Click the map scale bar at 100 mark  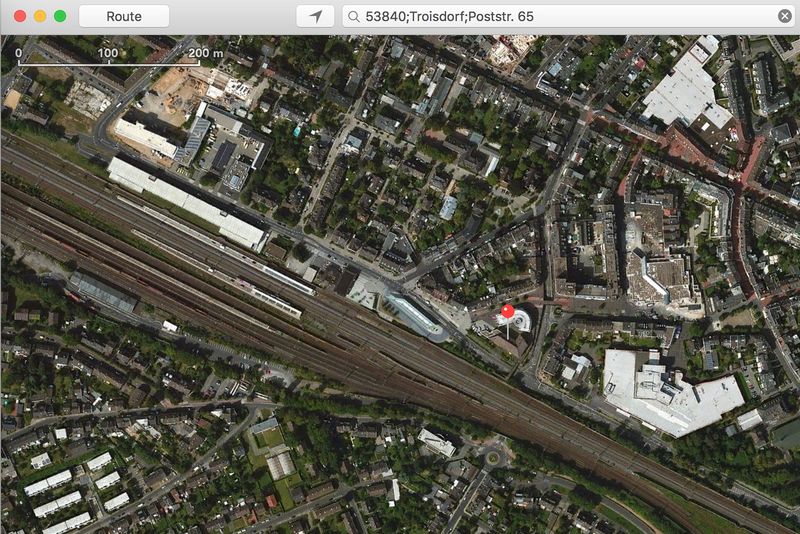[x=108, y=64]
